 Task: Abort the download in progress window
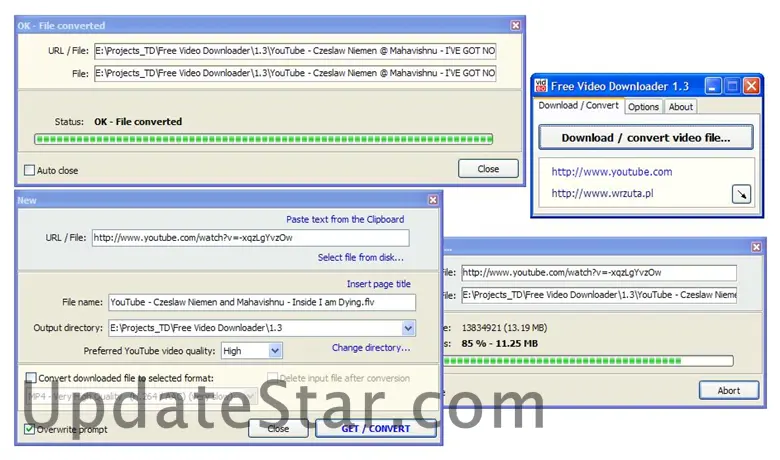coord(729,390)
